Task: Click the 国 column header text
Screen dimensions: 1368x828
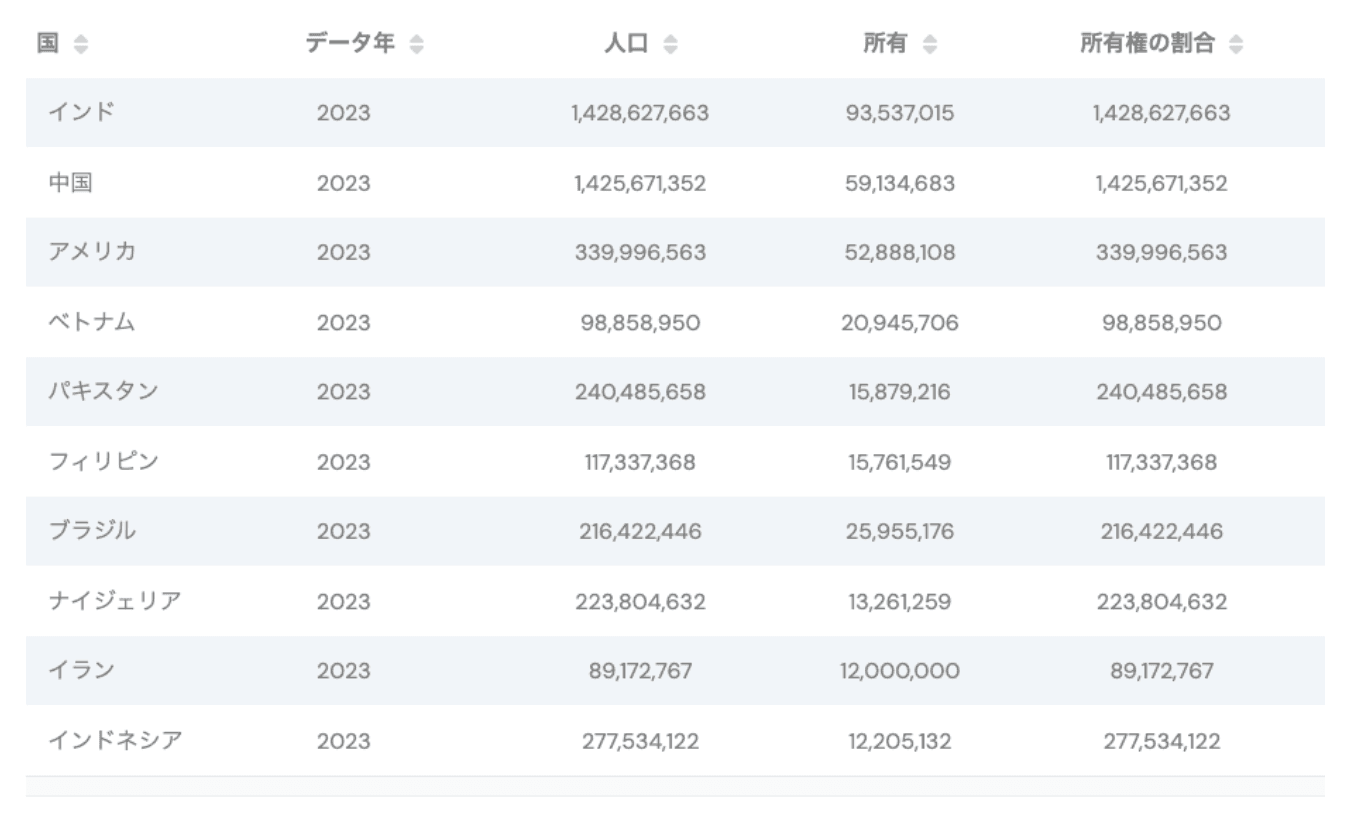Action: (47, 44)
